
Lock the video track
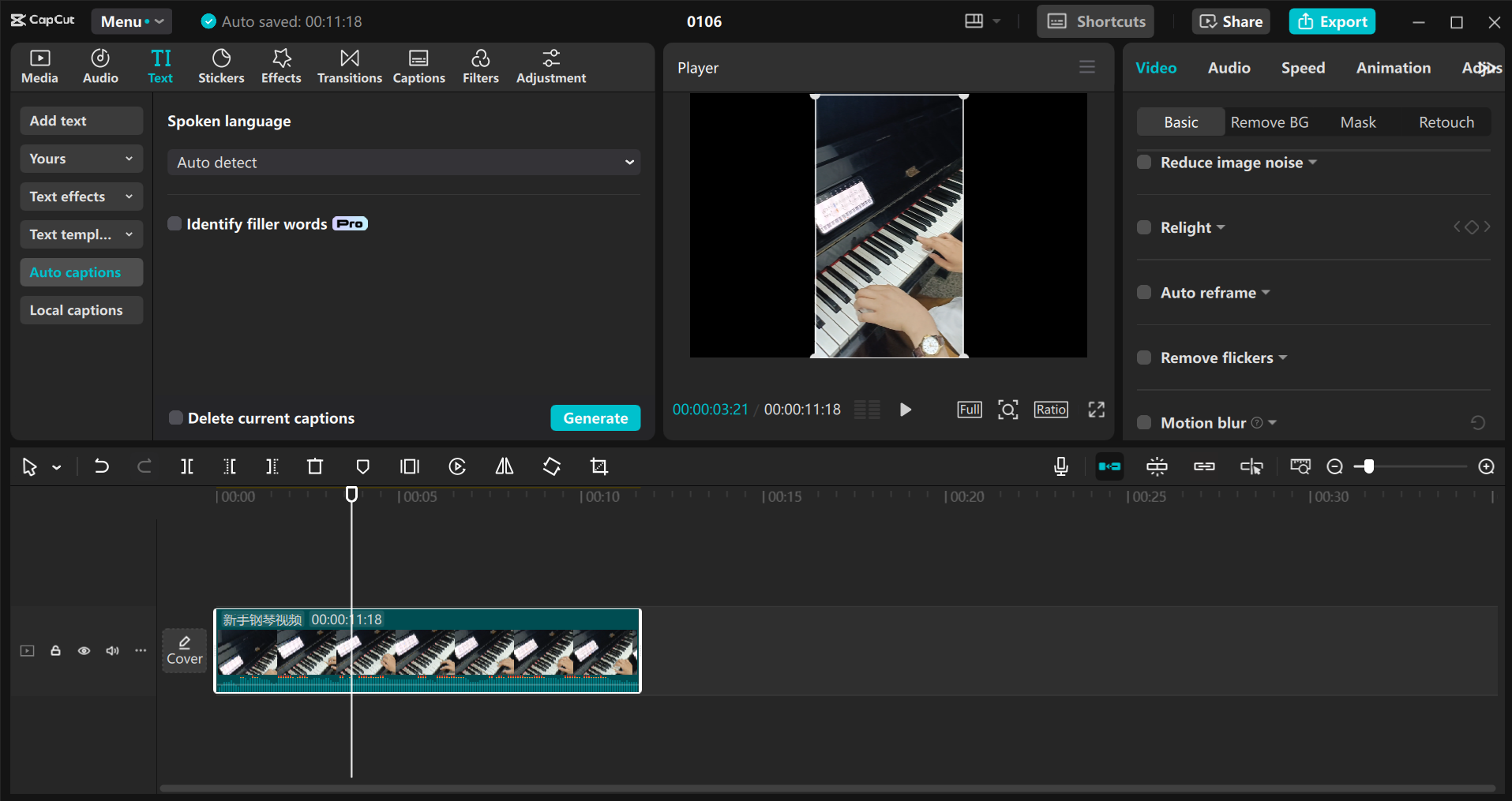point(55,650)
